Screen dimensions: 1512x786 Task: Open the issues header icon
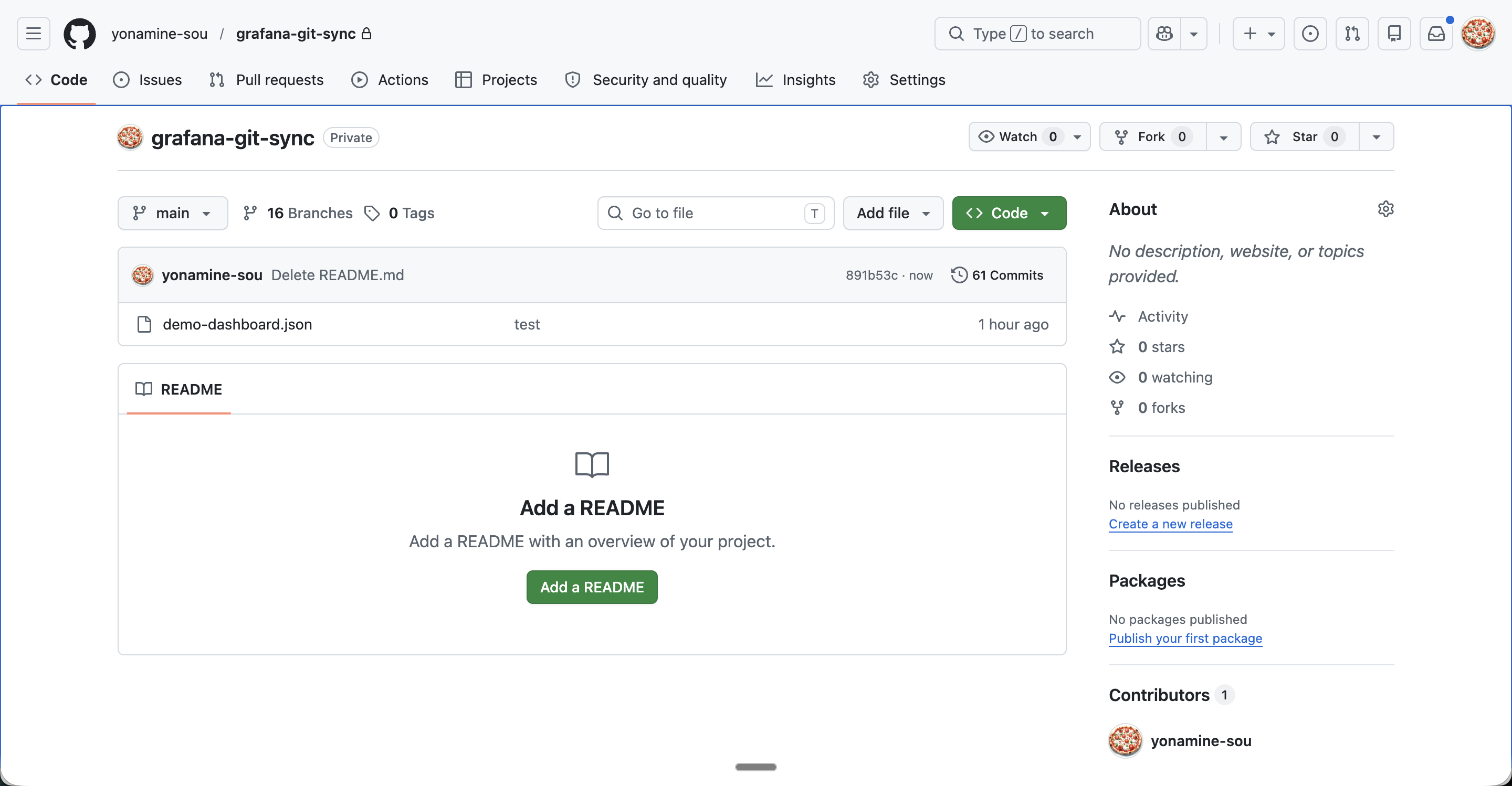[1309, 34]
